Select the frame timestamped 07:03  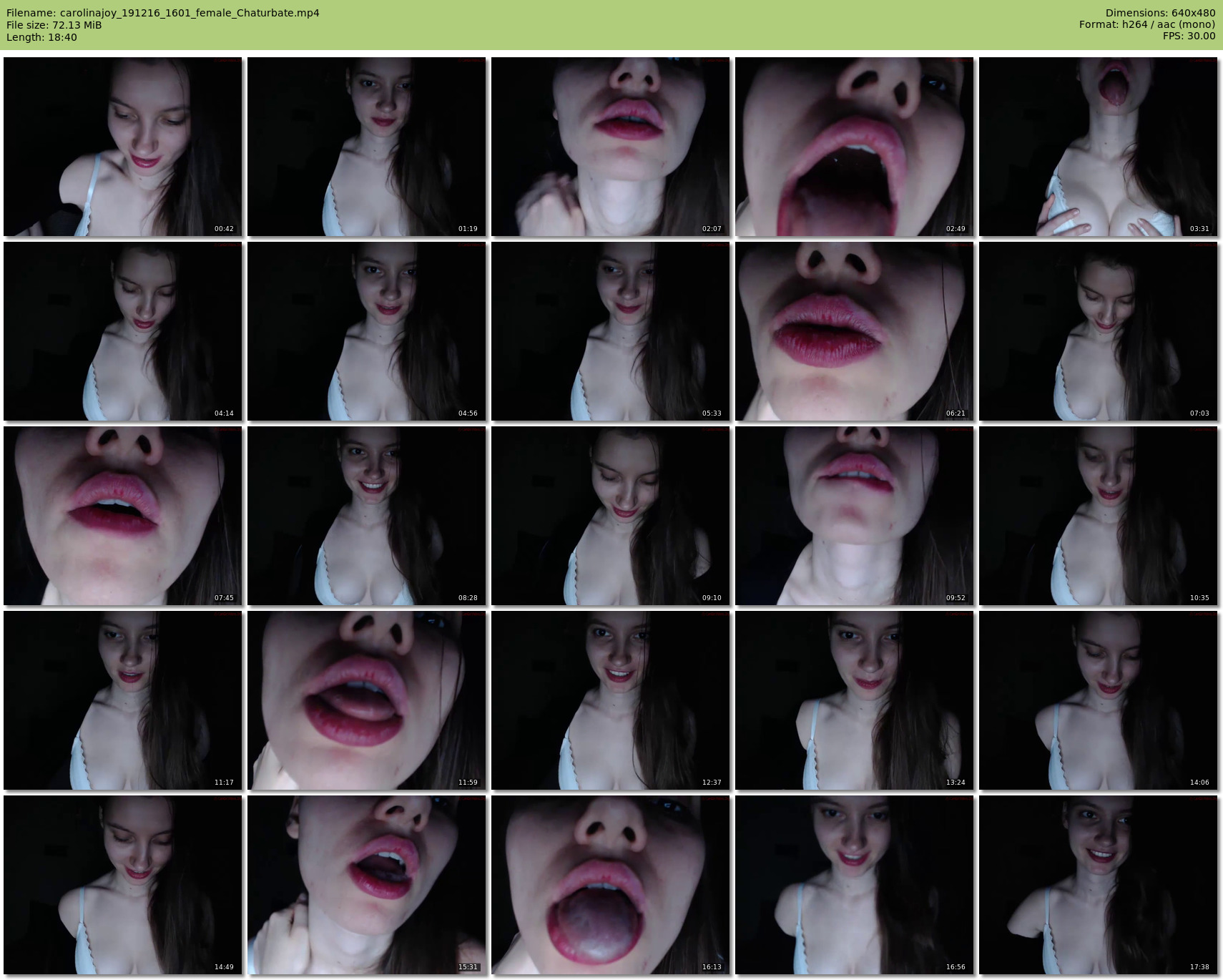[1098, 331]
